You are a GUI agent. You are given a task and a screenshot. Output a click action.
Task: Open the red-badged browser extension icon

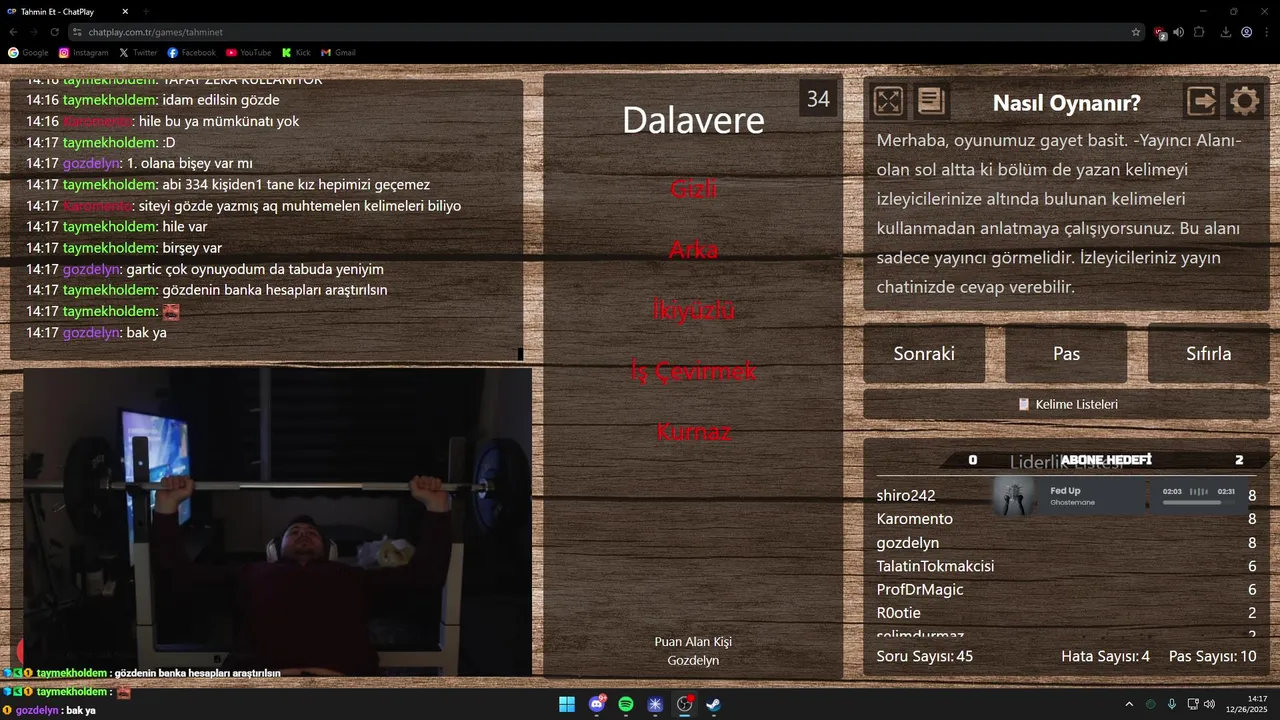coord(1159,32)
